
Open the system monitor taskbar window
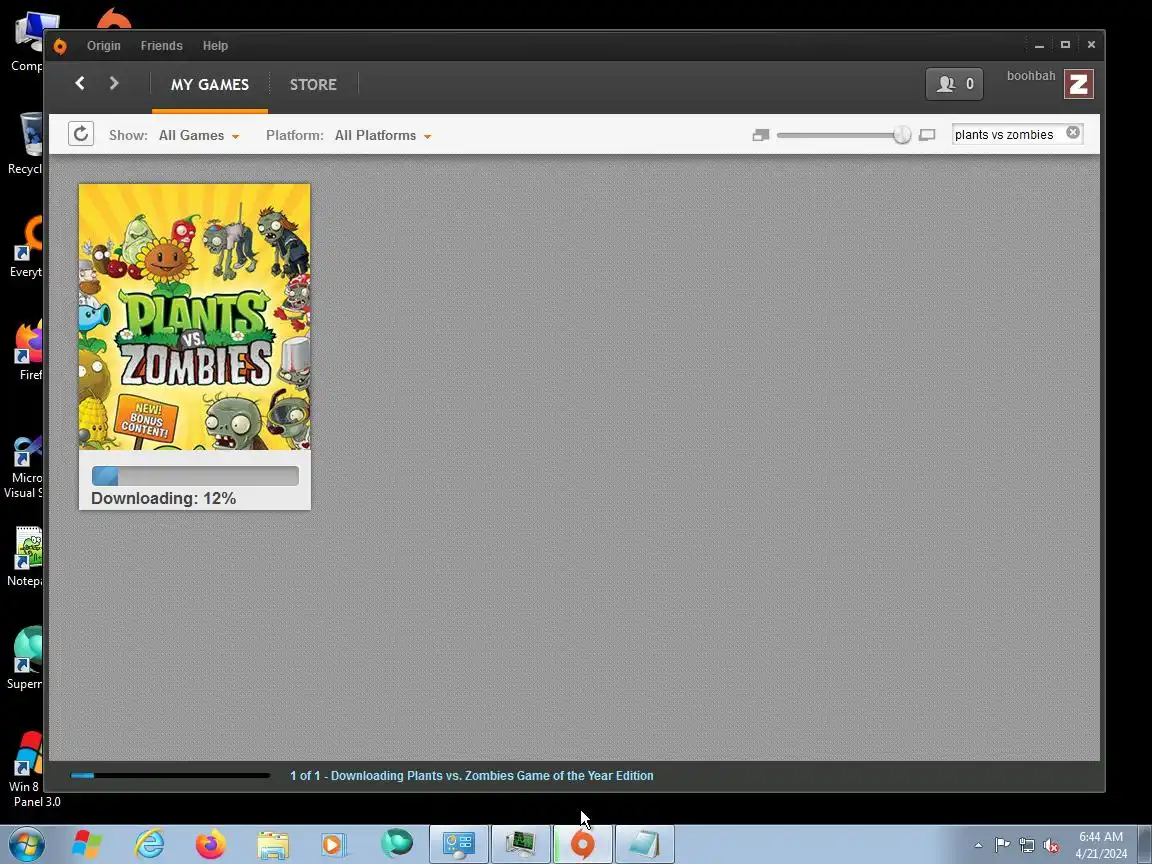click(x=521, y=844)
